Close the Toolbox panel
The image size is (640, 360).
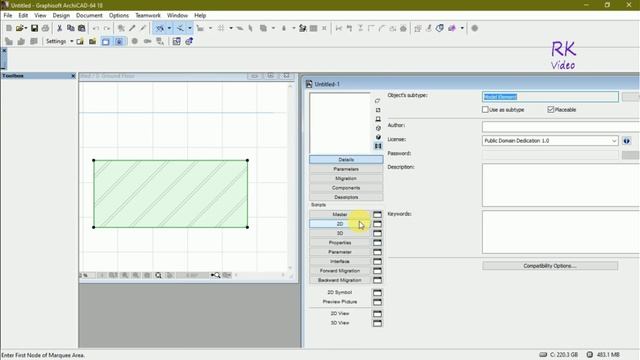73,76
